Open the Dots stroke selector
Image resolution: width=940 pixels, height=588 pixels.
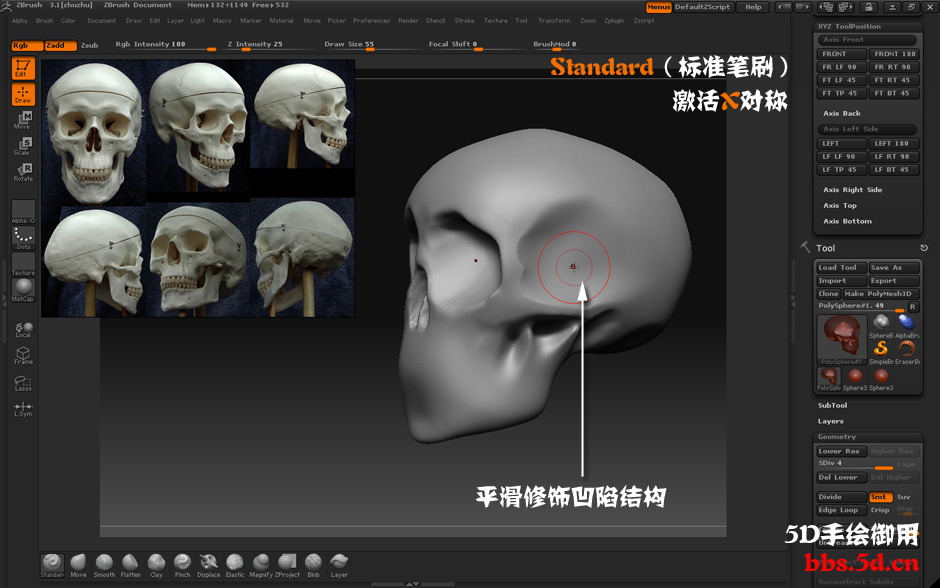tap(23, 238)
